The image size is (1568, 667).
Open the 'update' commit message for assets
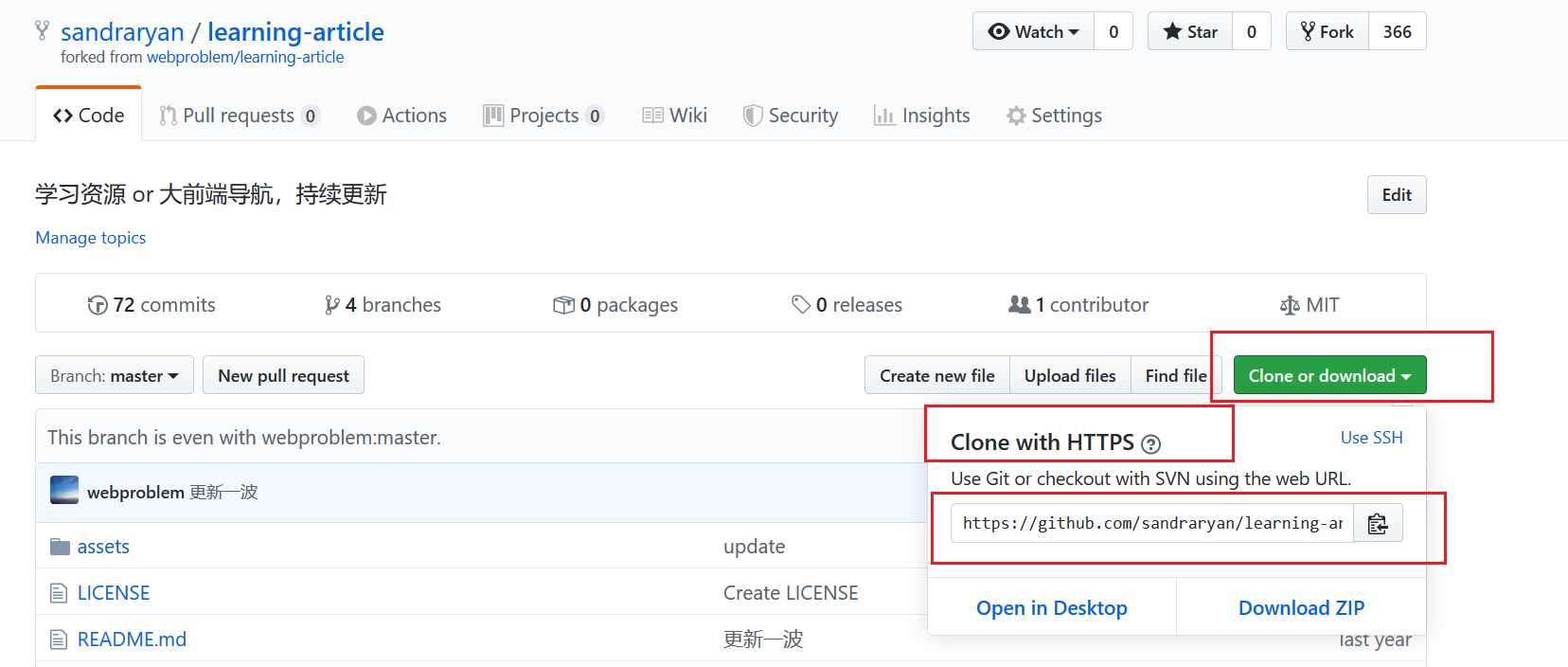tap(754, 547)
